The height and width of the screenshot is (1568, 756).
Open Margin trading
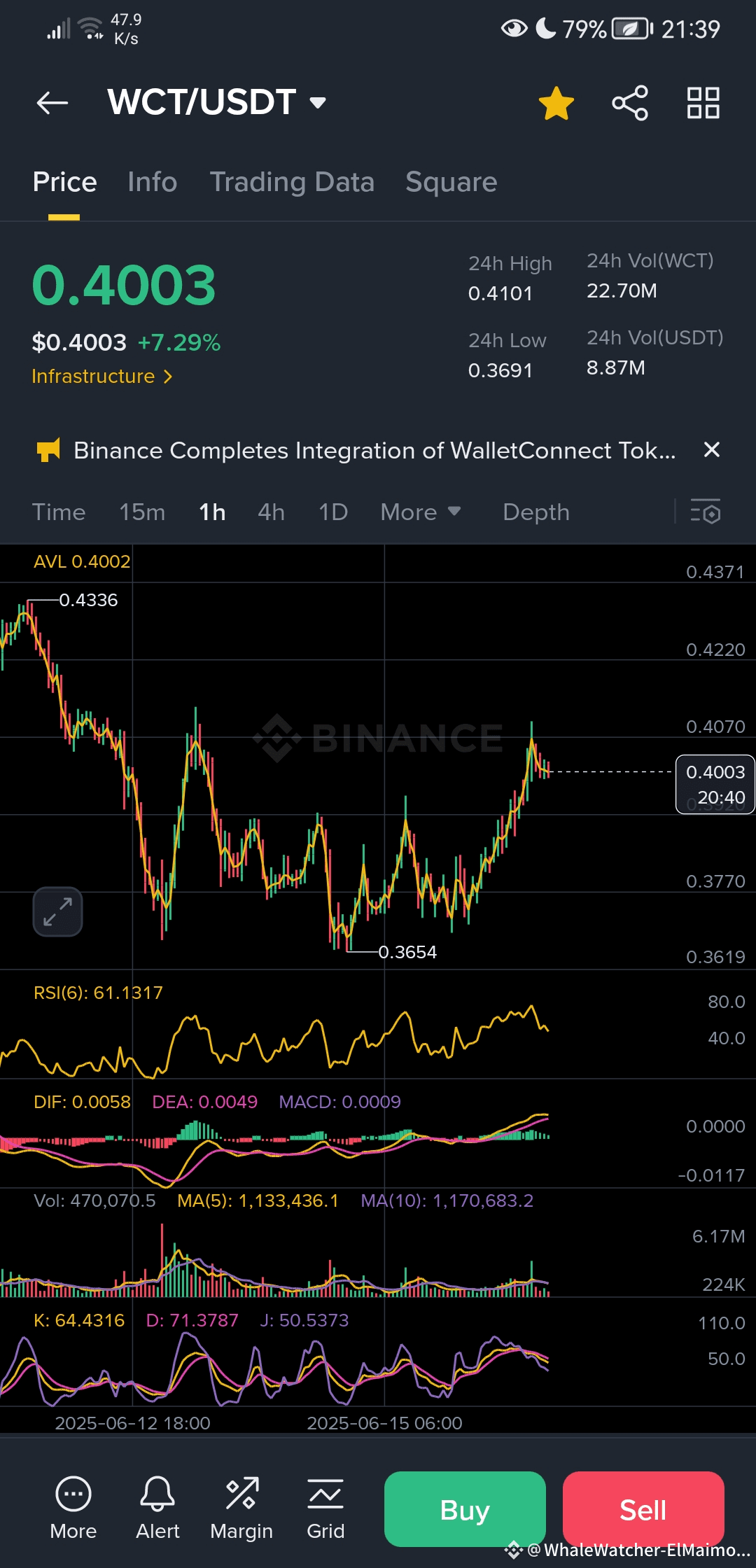point(241,1508)
